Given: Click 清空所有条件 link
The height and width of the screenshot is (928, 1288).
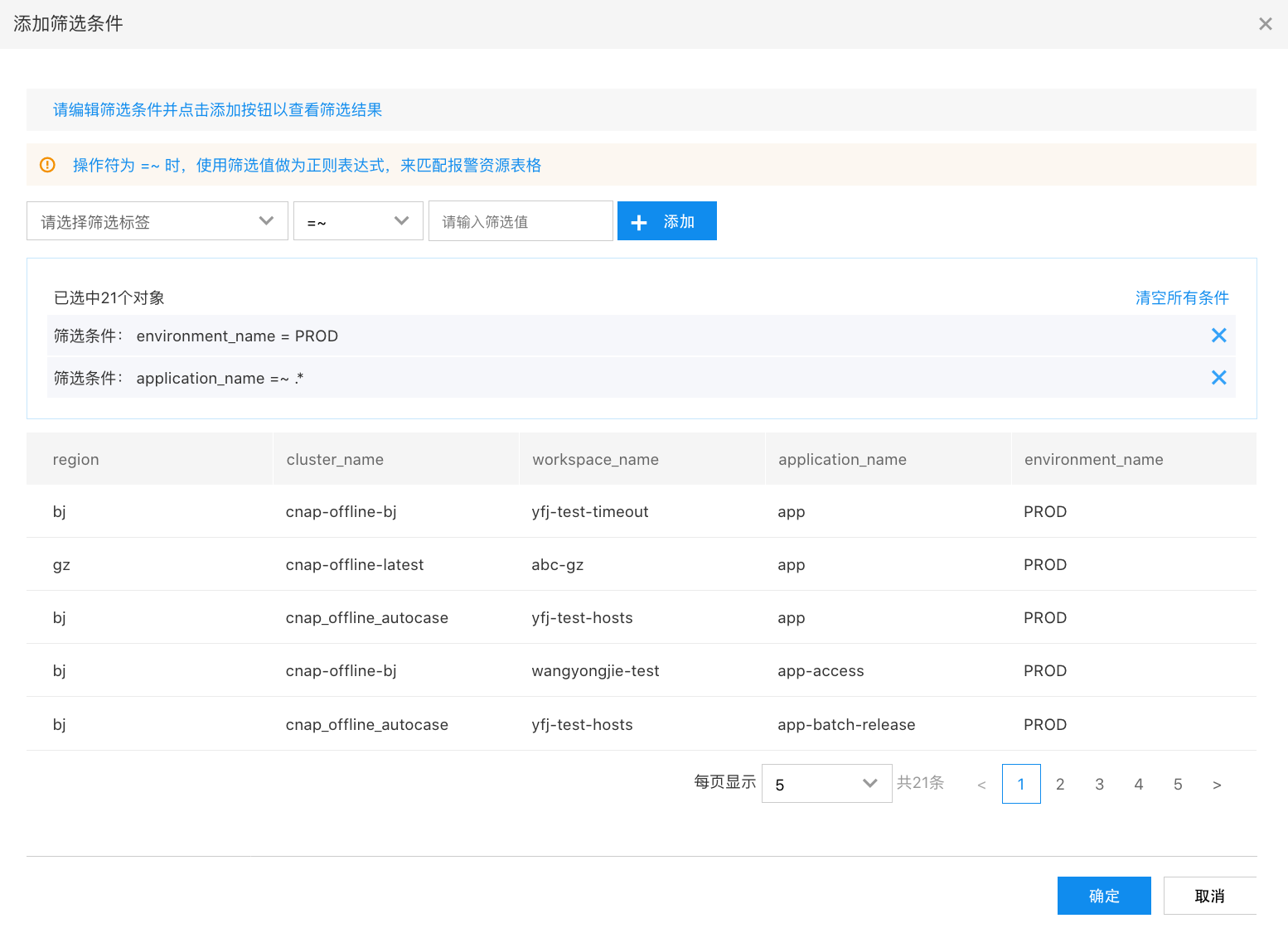Looking at the screenshot, I should coord(1182,297).
